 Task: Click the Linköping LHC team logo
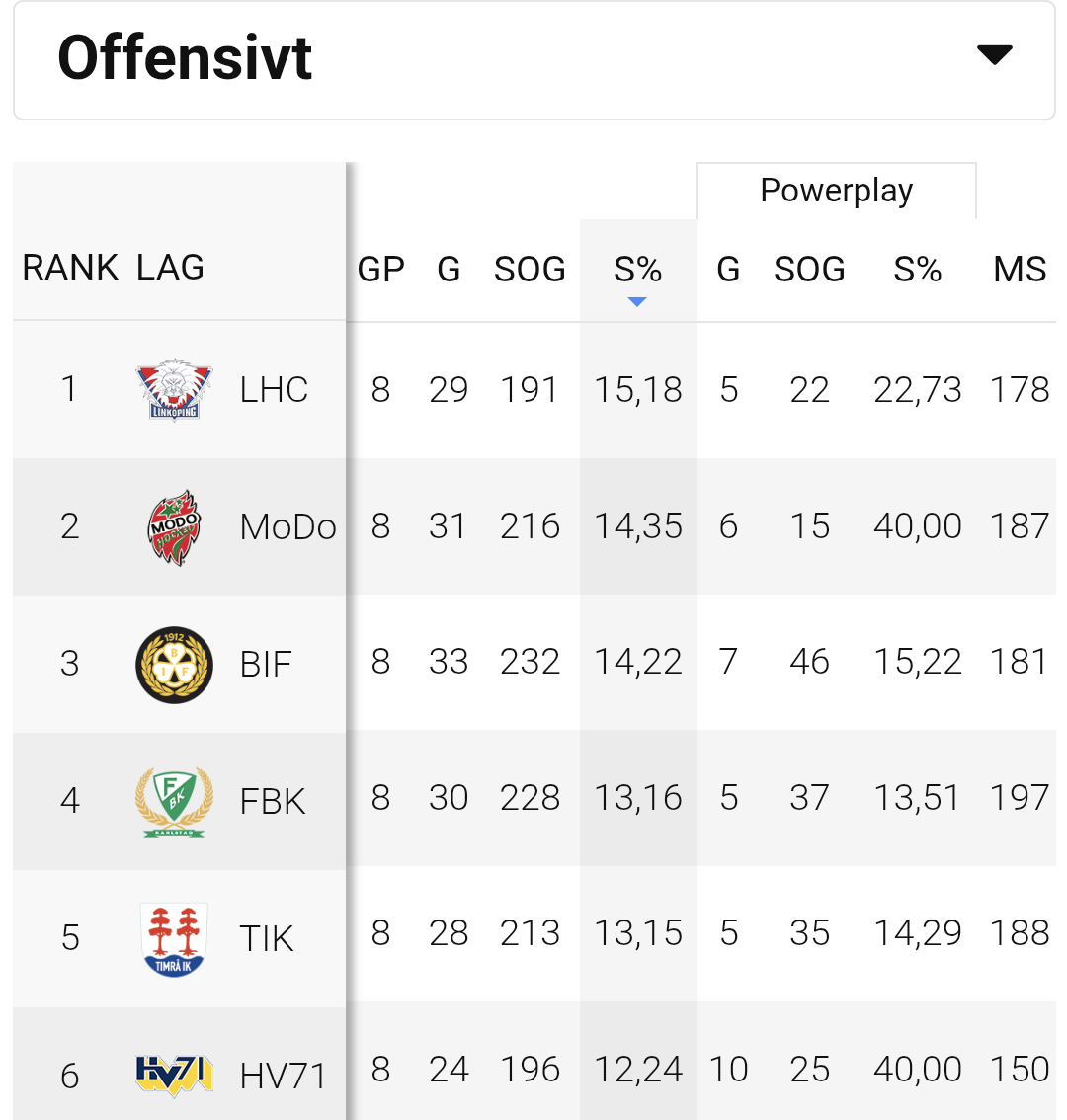(x=174, y=389)
